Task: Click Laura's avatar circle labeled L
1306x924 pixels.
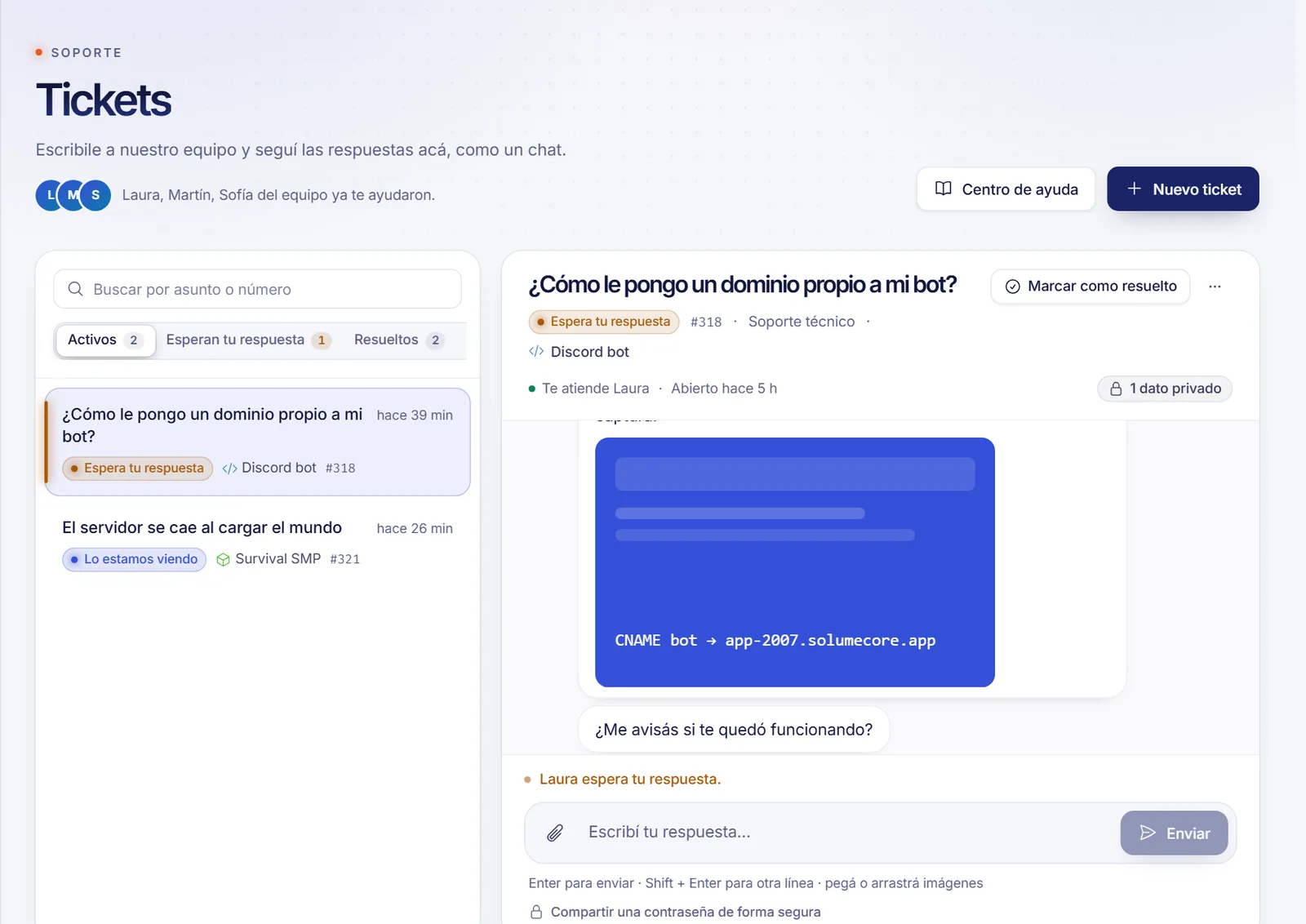Action: pyautogui.click(x=50, y=195)
